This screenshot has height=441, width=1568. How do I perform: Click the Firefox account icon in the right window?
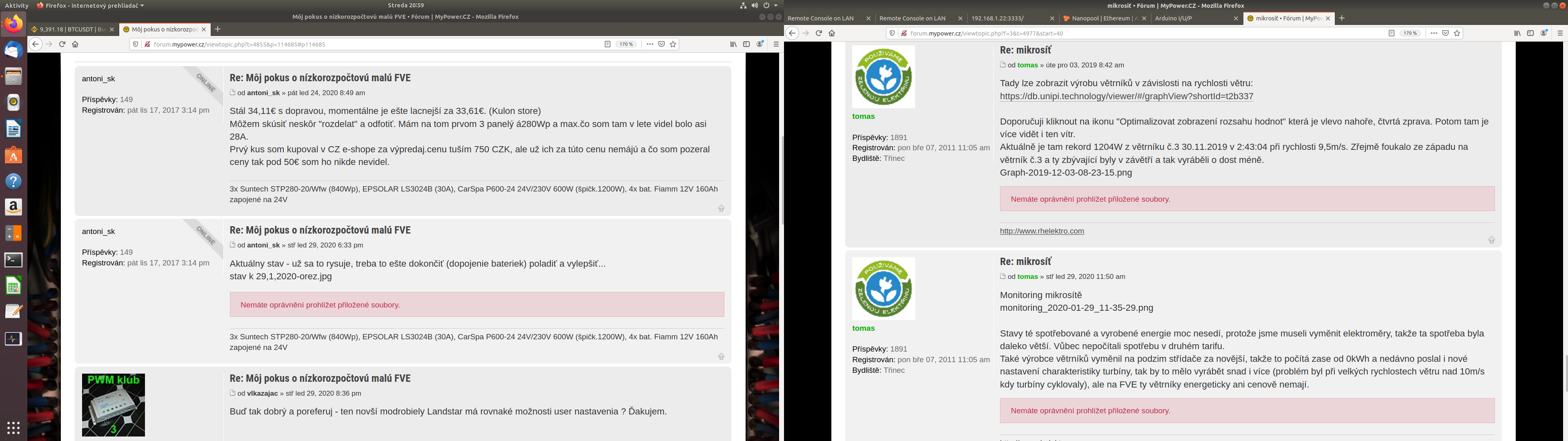click(x=1544, y=33)
